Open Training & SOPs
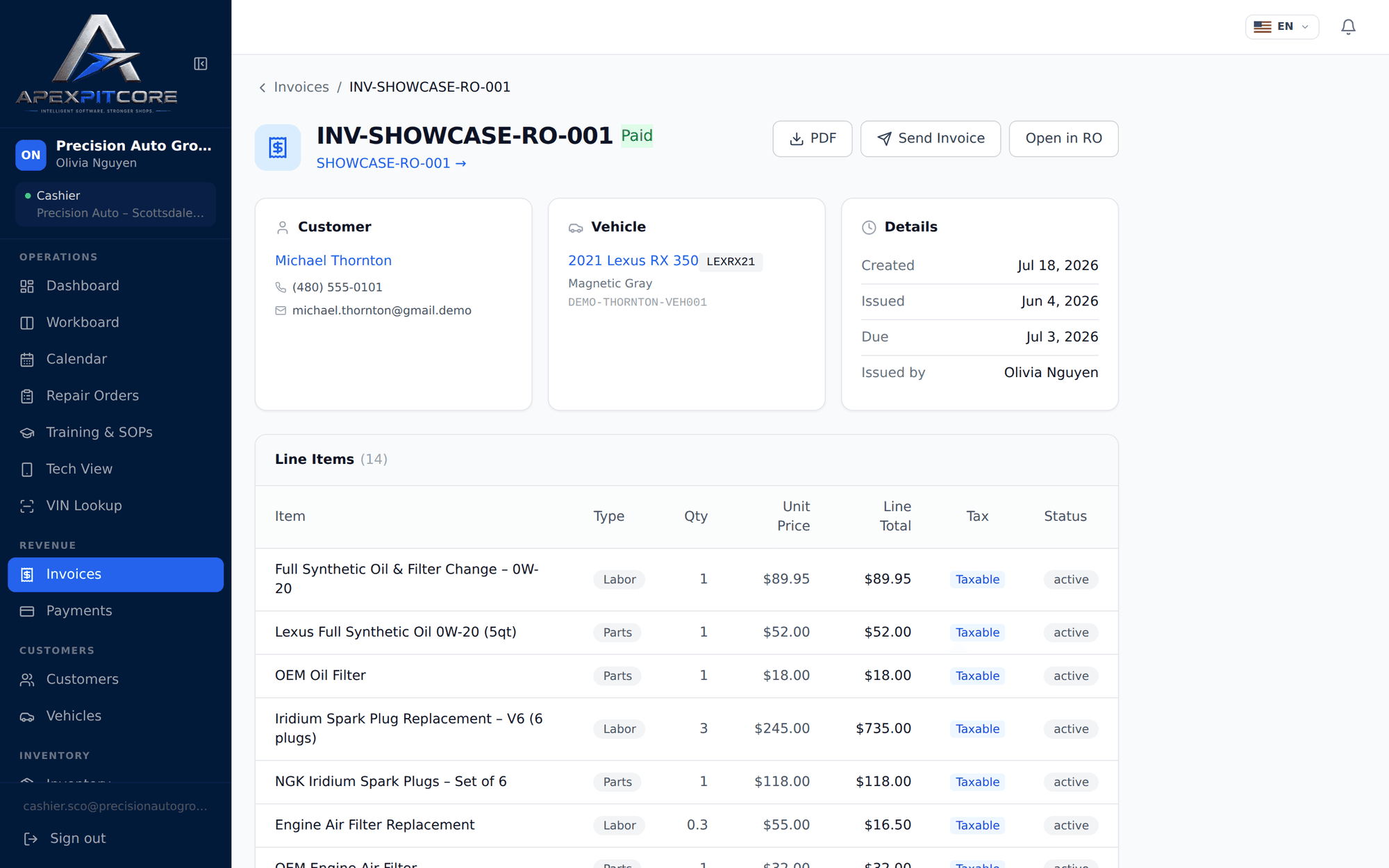The width and height of the screenshot is (1389, 868). point(116,432)
